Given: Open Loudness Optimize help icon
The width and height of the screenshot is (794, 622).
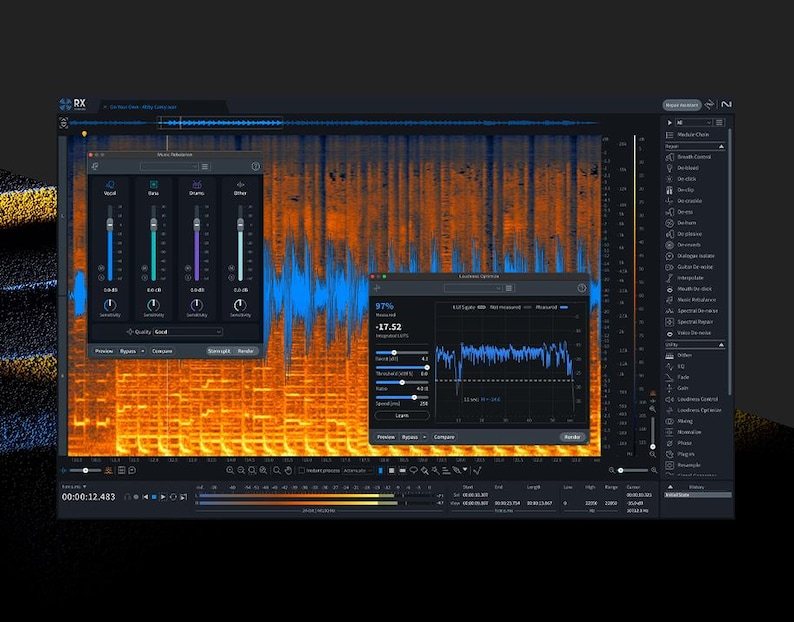Looking at the screenshot, I should 581,288.
